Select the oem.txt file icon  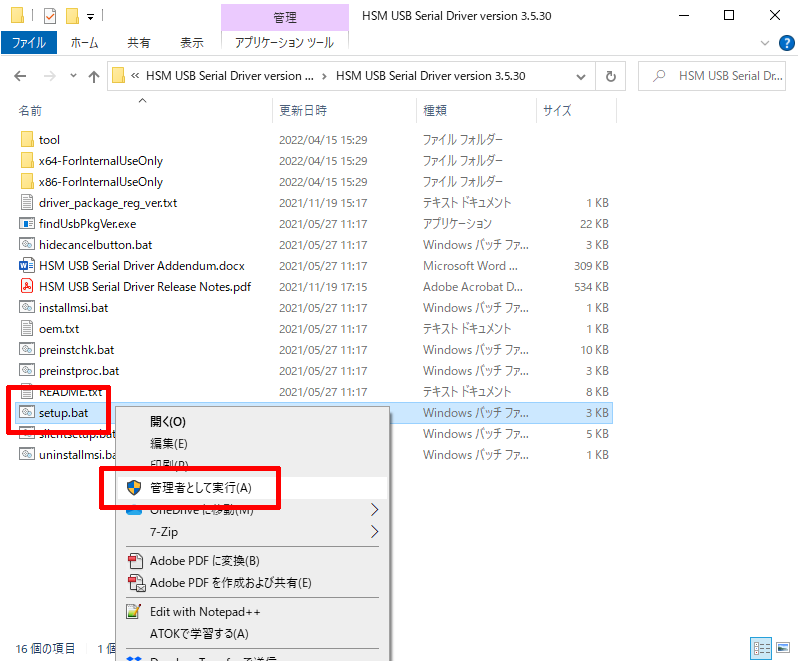tap(27, 328)
